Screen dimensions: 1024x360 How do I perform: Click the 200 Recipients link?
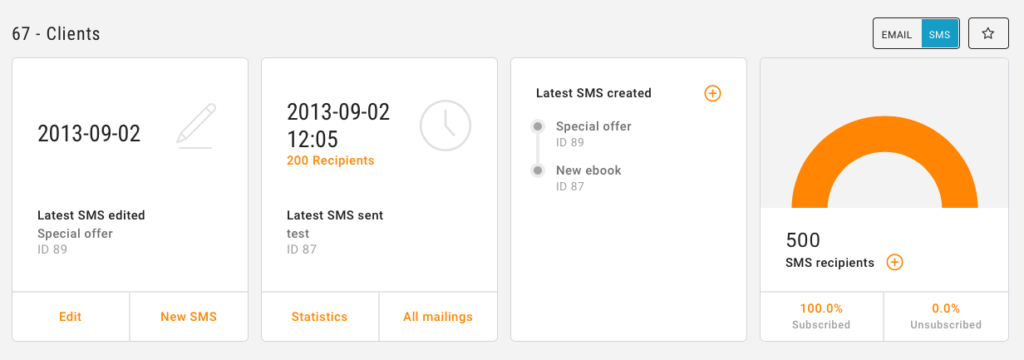coord(330,160)
